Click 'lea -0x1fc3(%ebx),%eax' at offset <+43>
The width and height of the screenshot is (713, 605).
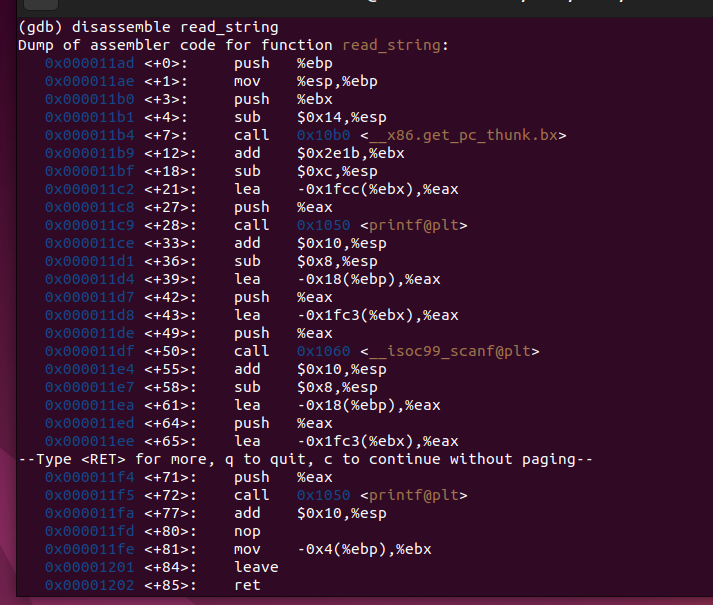point(346,315)
